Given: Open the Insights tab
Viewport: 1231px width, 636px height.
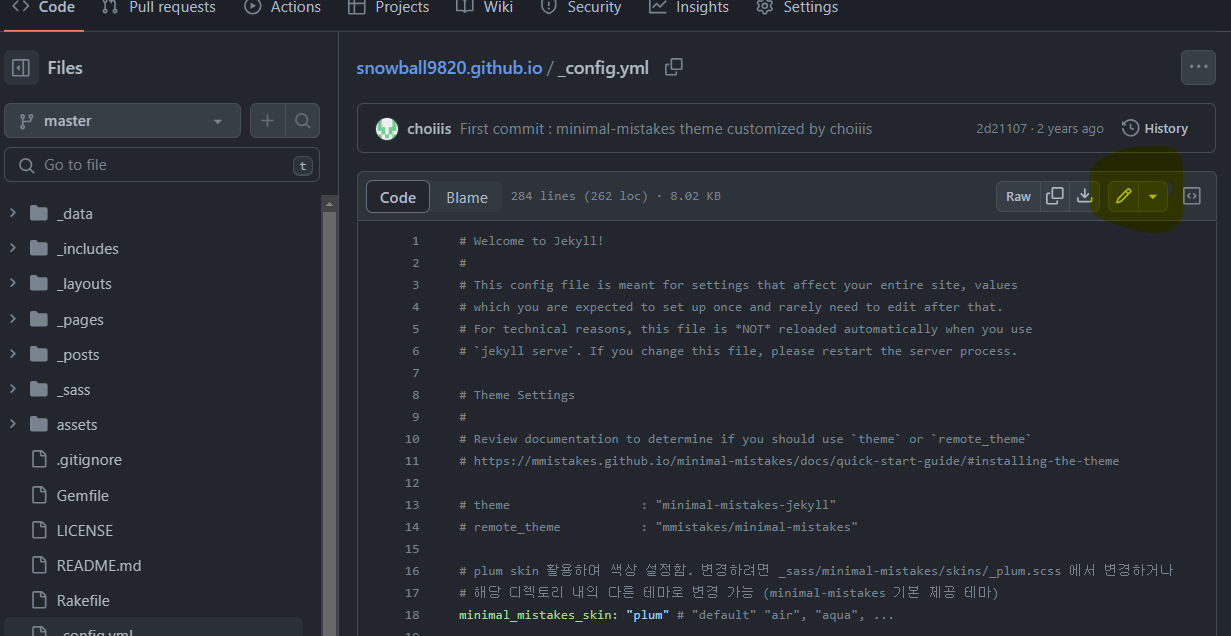Looking at the screenshot, I should click(x=689, y=7).
